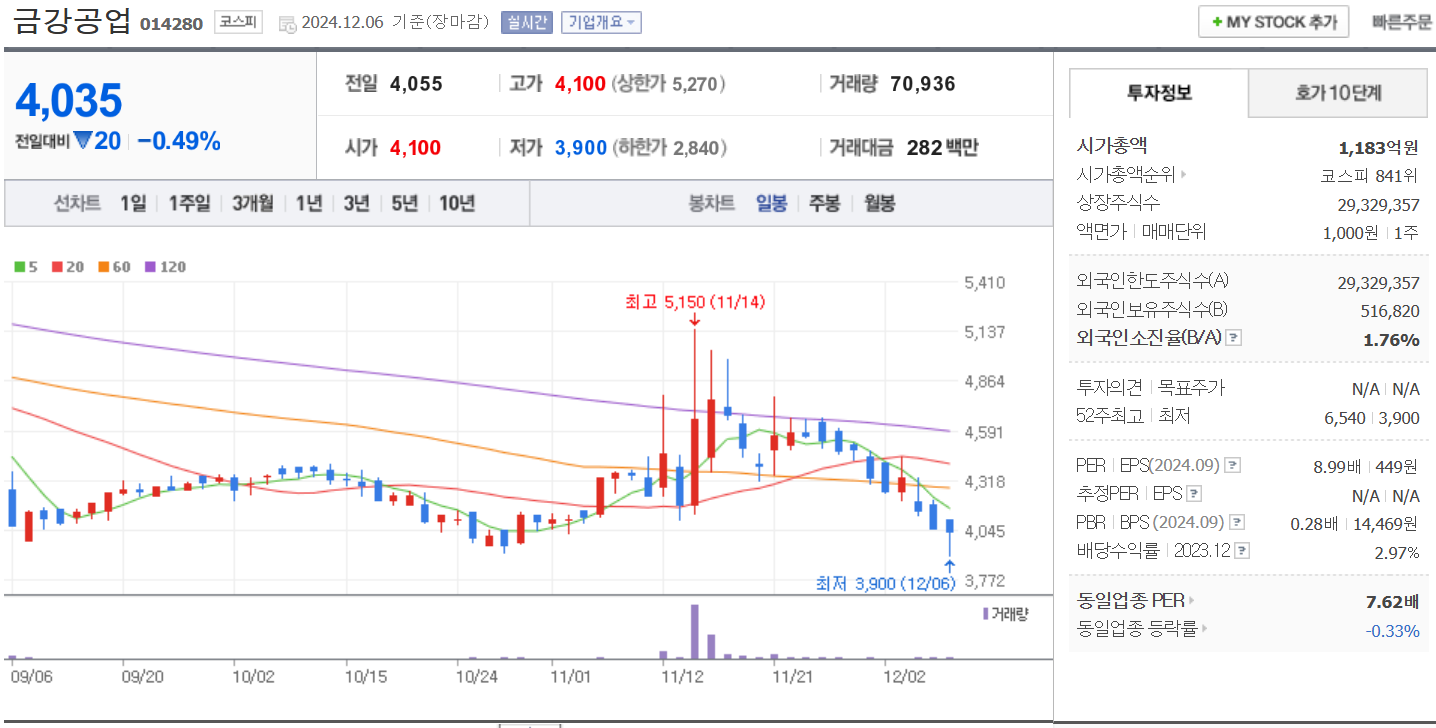Select the 일봉 daily candle chart
The width and height of the screenshot is (1436, 728).
point(771,203)
